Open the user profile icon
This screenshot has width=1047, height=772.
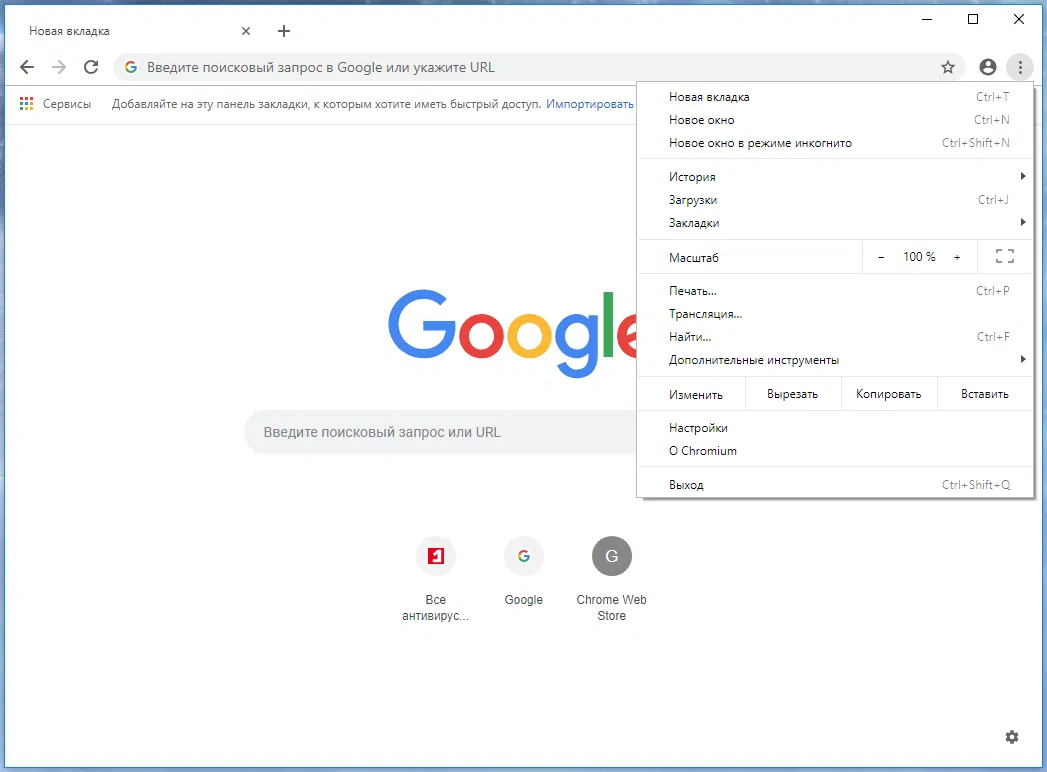pos(988,67)
